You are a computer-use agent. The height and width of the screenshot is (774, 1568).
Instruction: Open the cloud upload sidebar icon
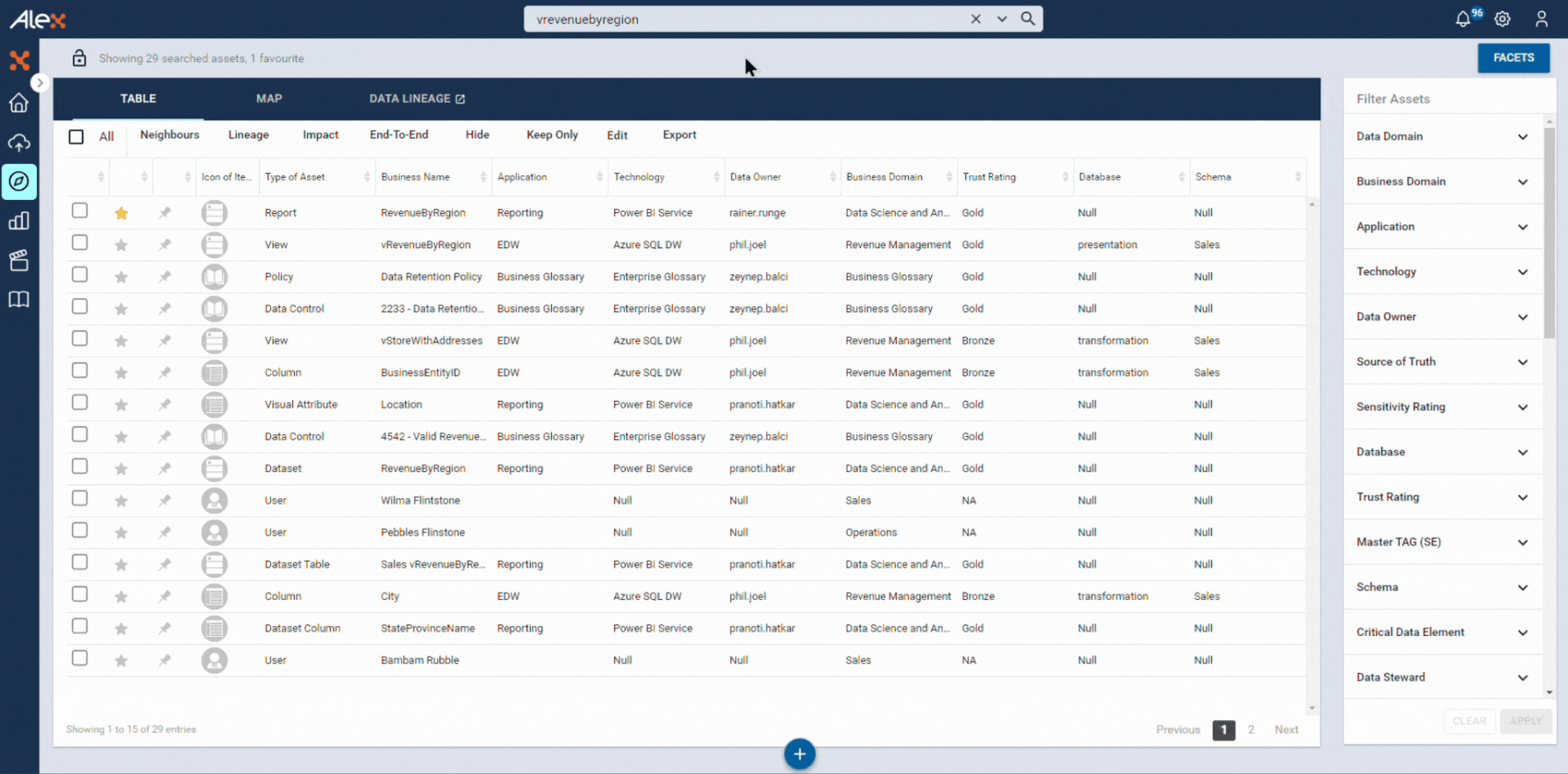(19, 143)
